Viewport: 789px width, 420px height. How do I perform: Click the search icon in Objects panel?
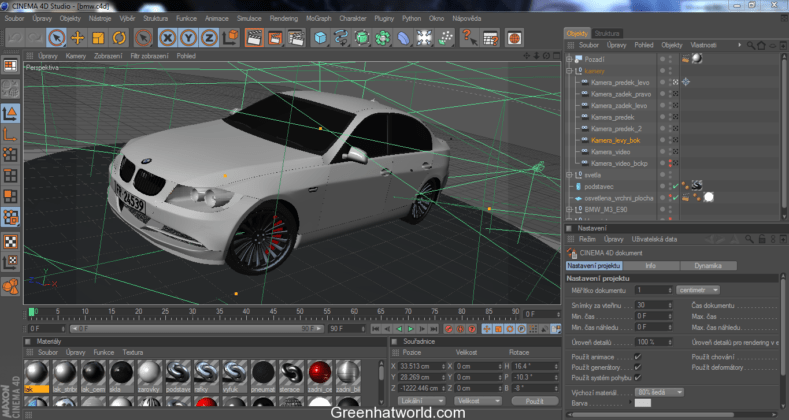750,45
